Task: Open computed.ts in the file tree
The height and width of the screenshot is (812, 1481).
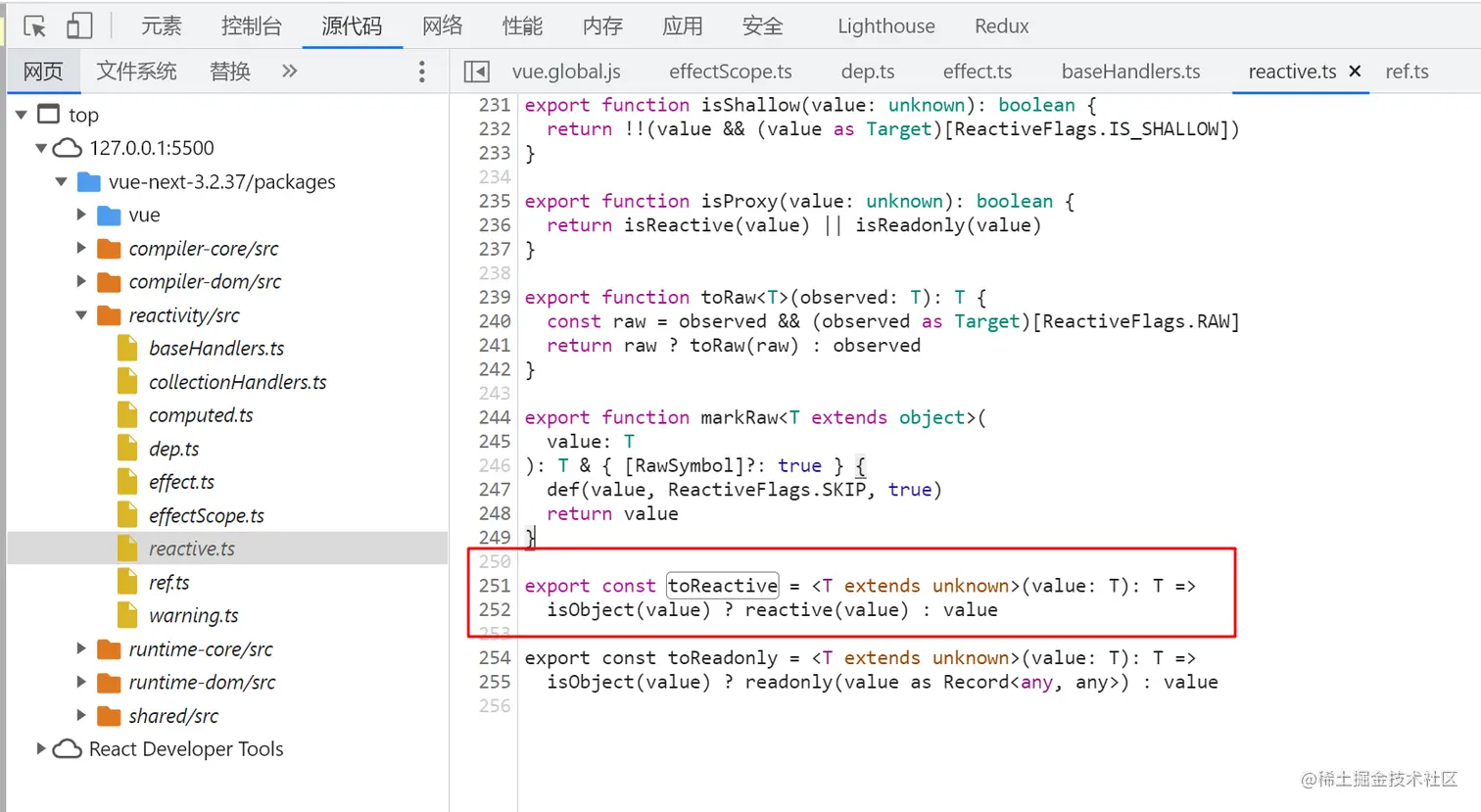Action: tap(200, 415)
